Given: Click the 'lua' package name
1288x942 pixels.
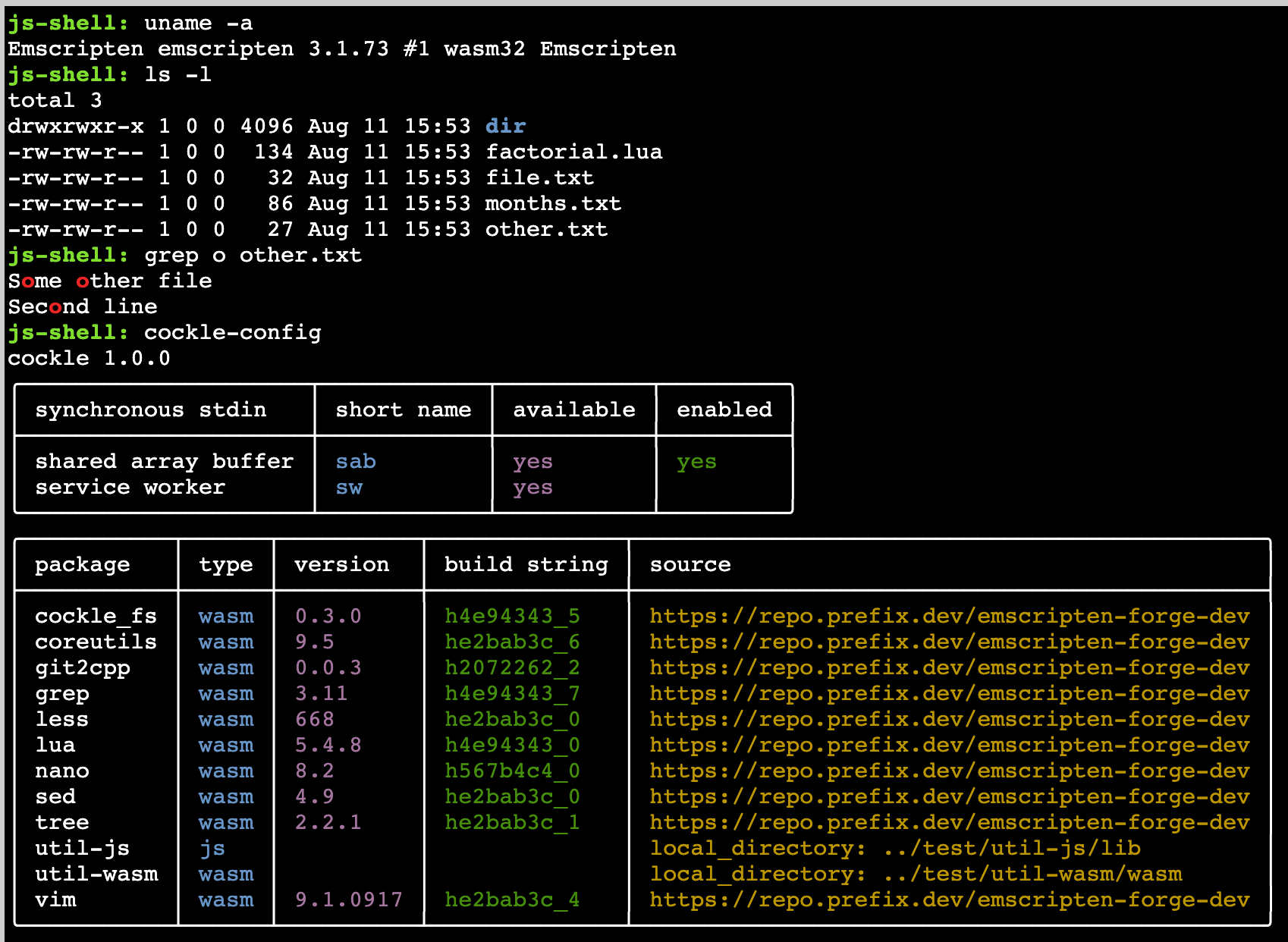Looking at the screenshot, I should point(55,746).
